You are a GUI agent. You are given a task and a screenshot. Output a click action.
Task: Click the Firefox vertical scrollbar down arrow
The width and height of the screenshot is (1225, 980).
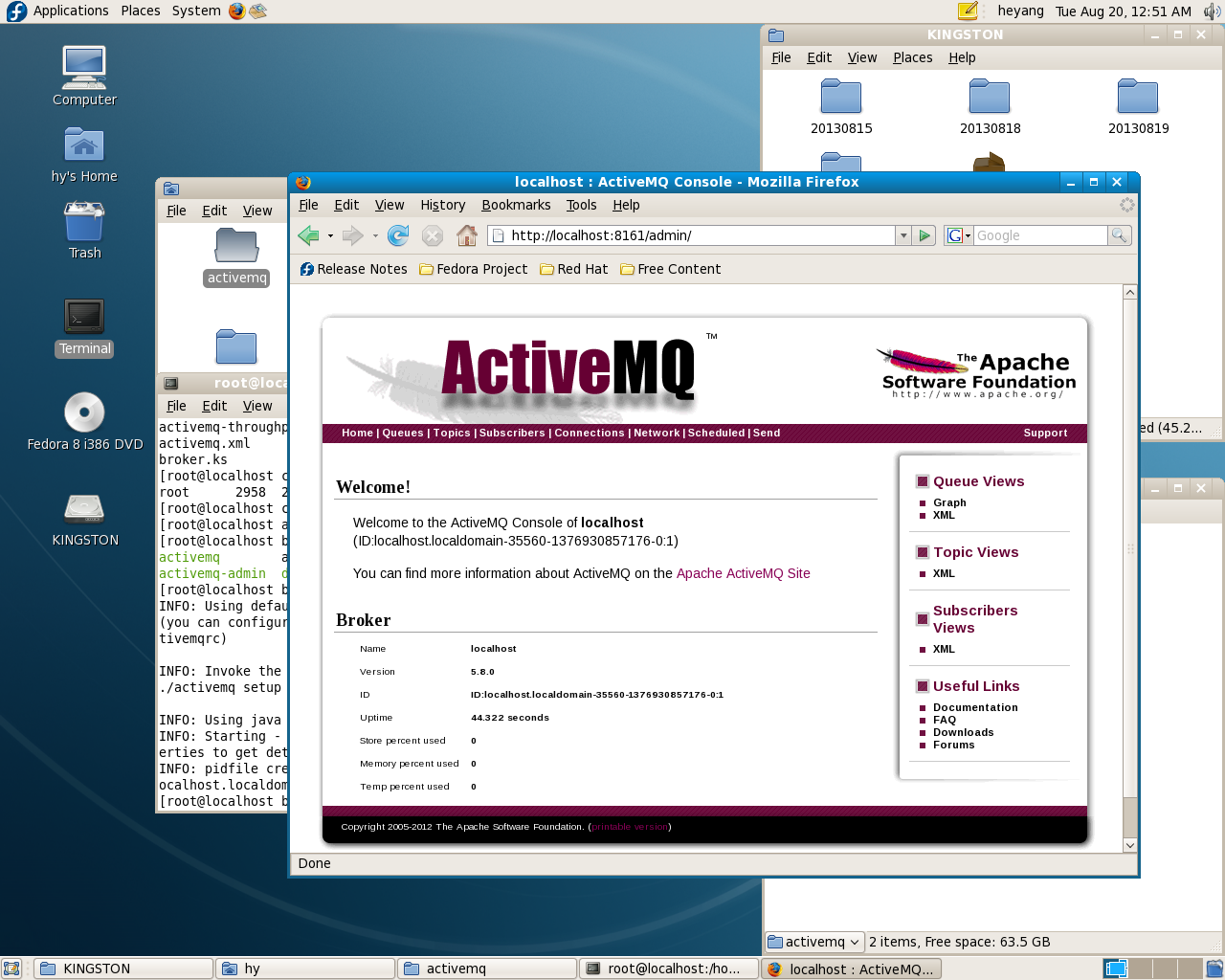[x=1130, y=845]
